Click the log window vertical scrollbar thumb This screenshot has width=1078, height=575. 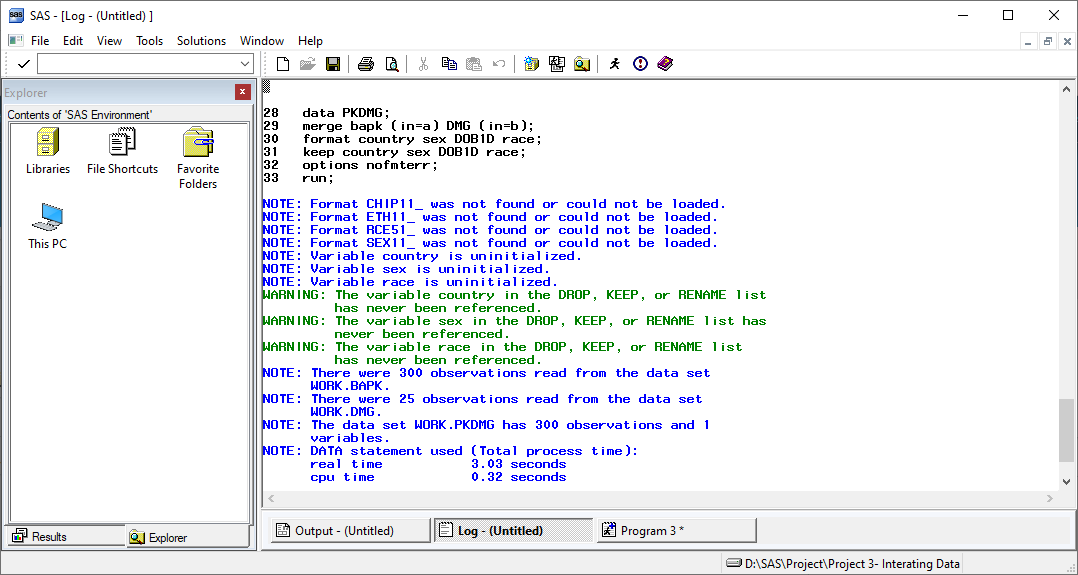[1067, 430]
